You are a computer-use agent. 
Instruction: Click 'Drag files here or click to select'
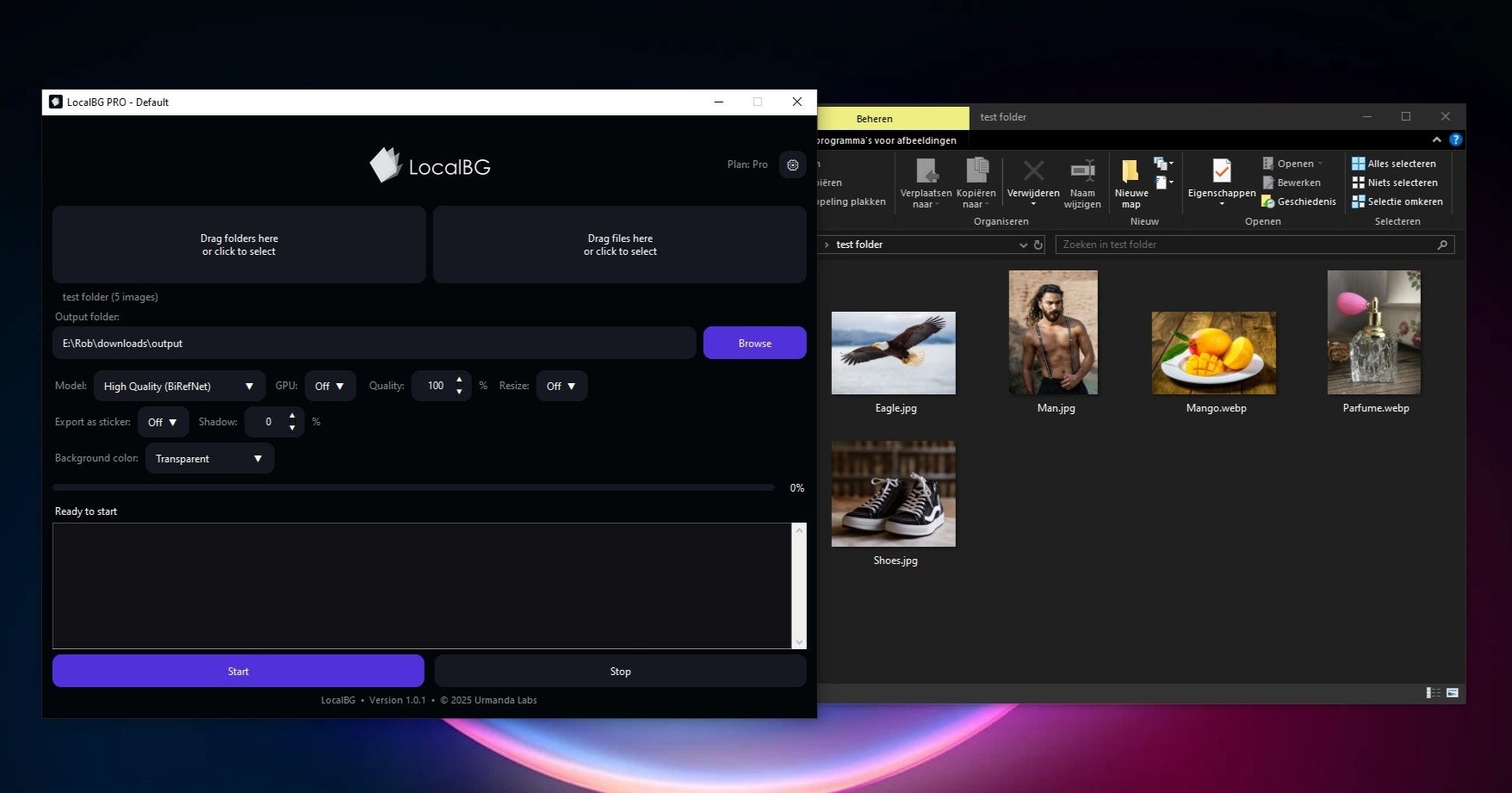tap(620, 245)
